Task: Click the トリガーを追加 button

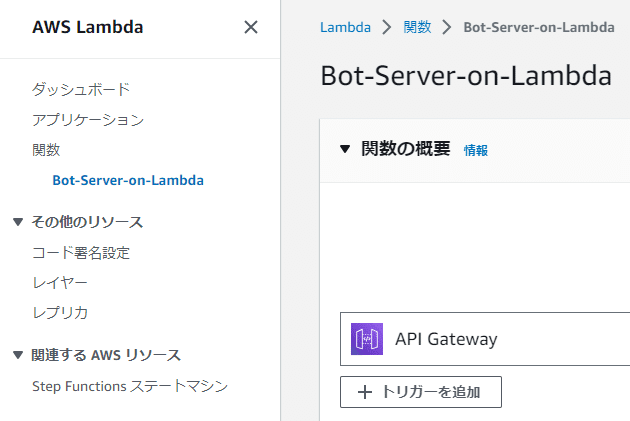Action: (x=421, y=392)
